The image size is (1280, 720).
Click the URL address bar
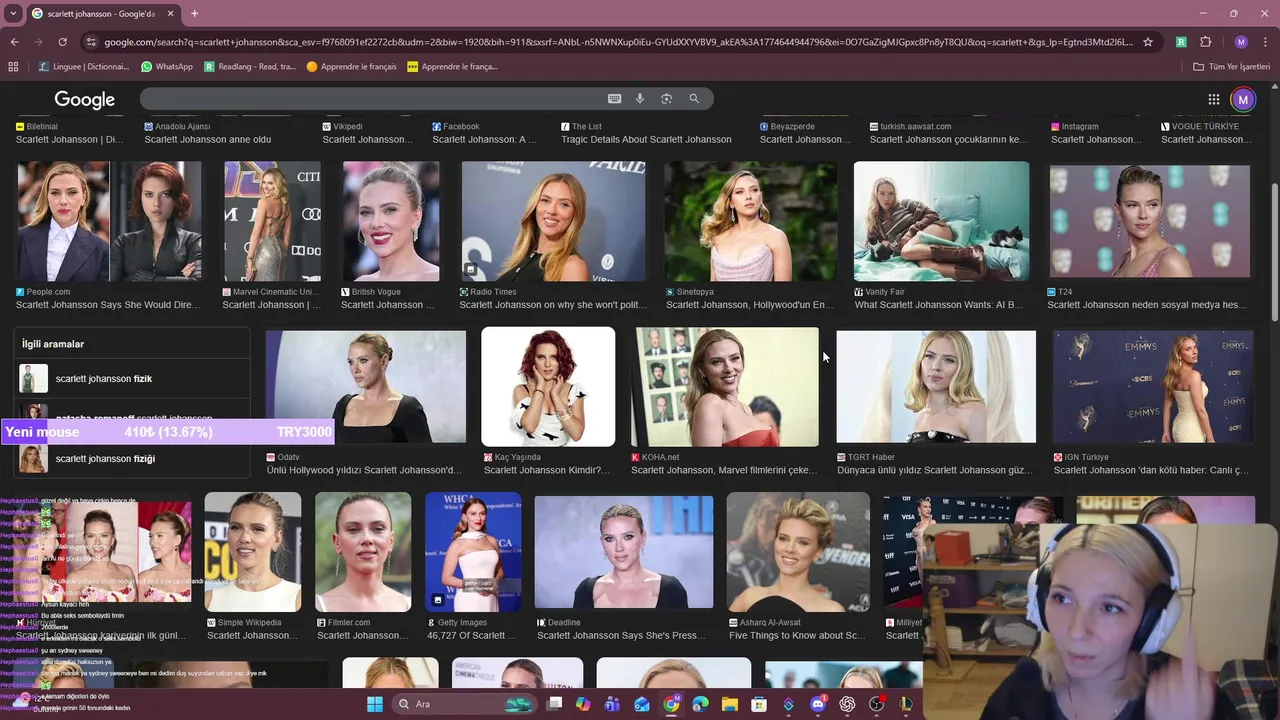click(x=618, y=42)
